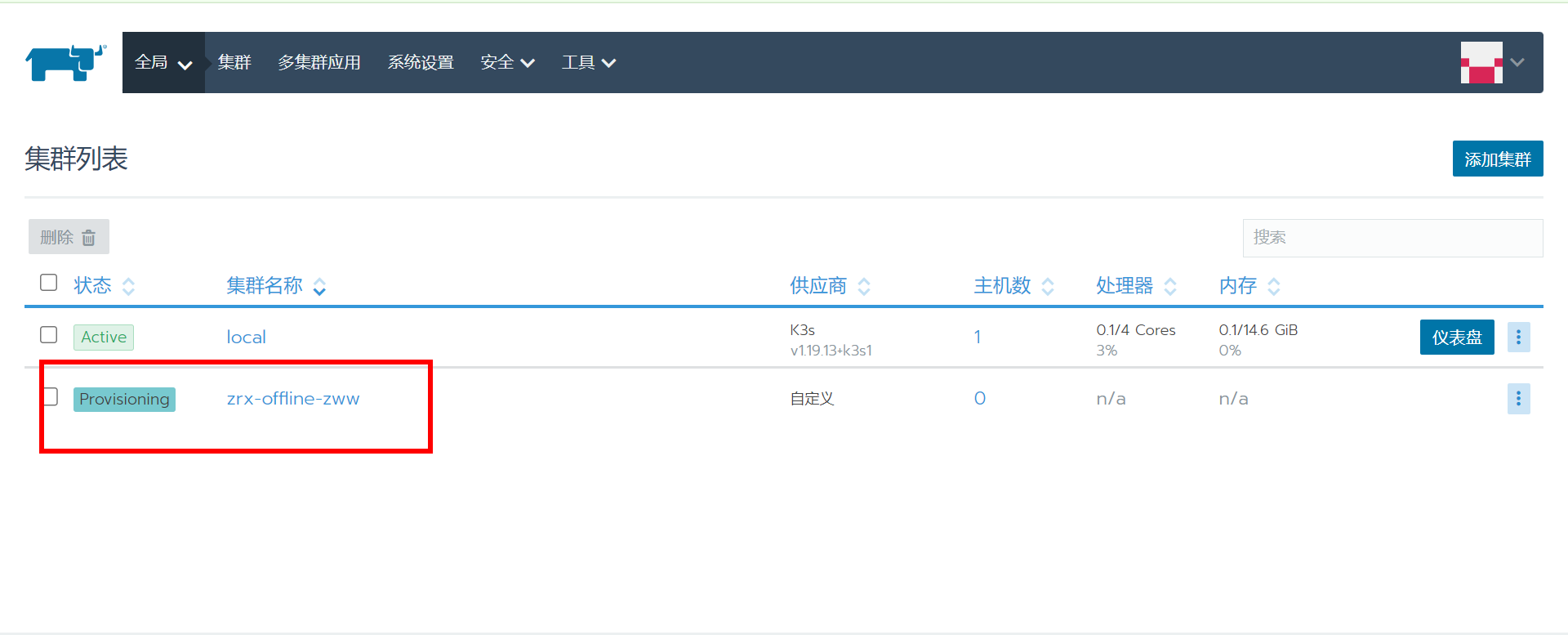Go to the 多集群应用 menu item
The width and height of the screenshot is (1568, 635).
(x=318, y=63)
